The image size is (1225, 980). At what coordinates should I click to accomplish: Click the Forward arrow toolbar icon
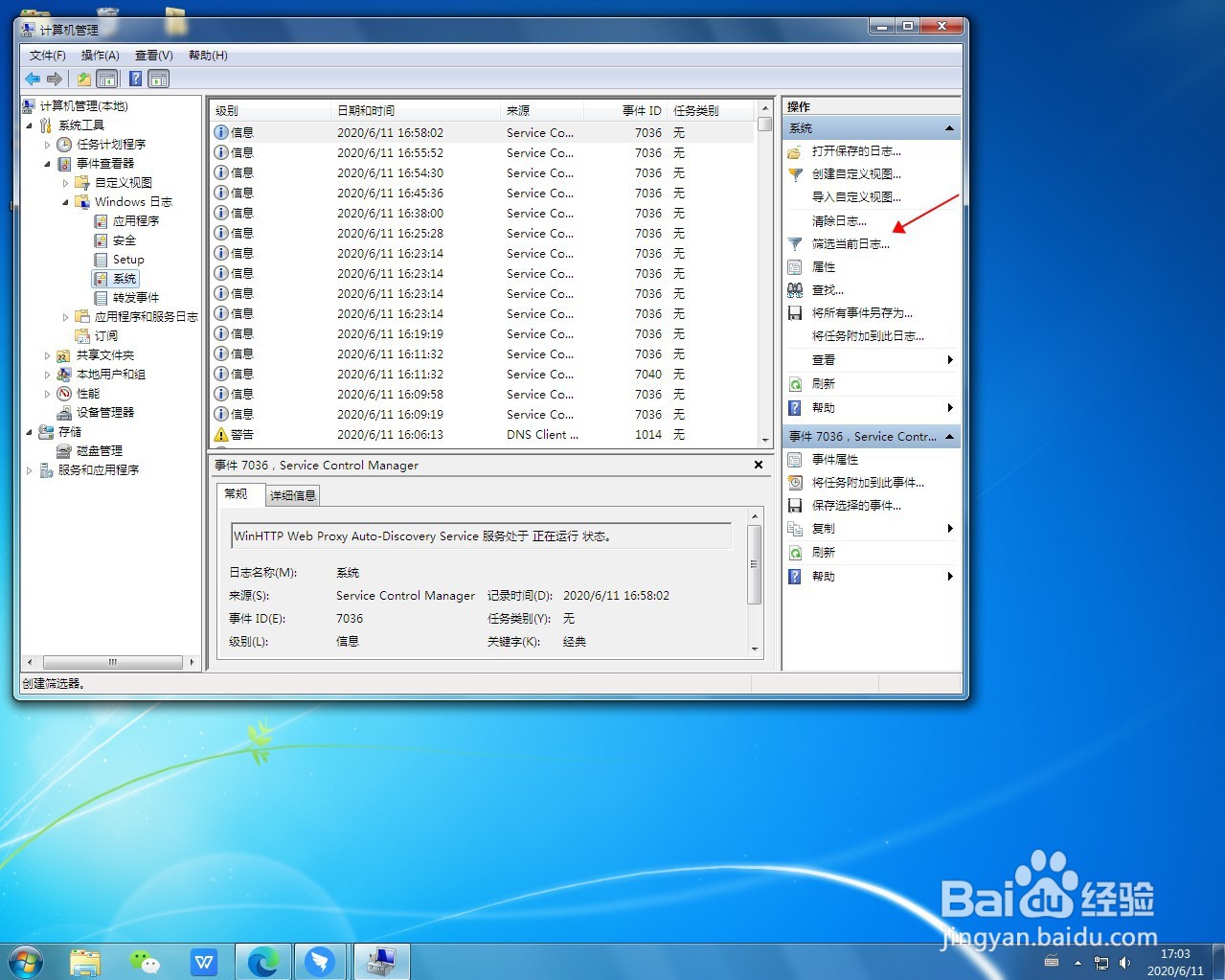tap(55, 79)
